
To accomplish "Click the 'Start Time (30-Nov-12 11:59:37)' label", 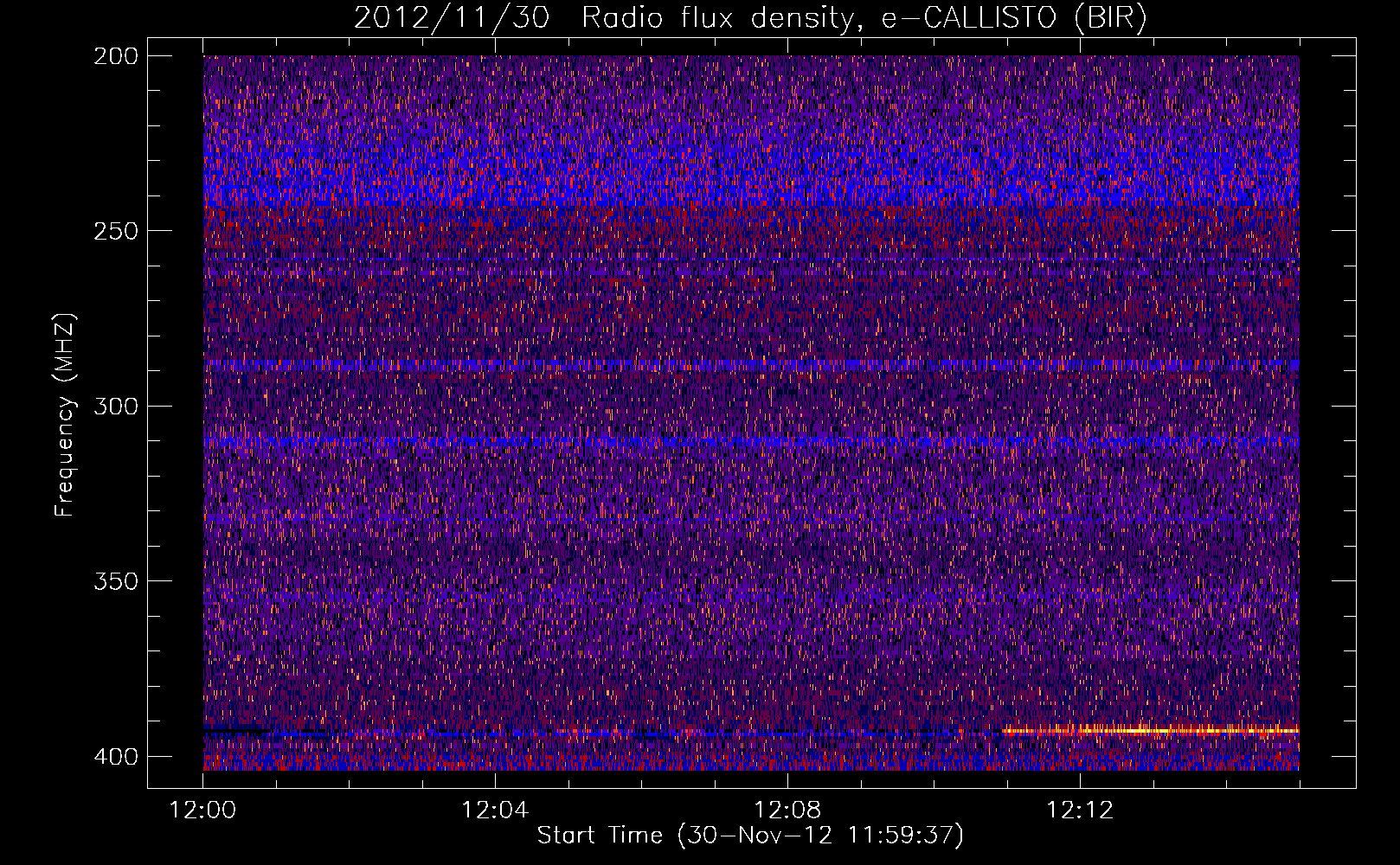I will (750, 836).
